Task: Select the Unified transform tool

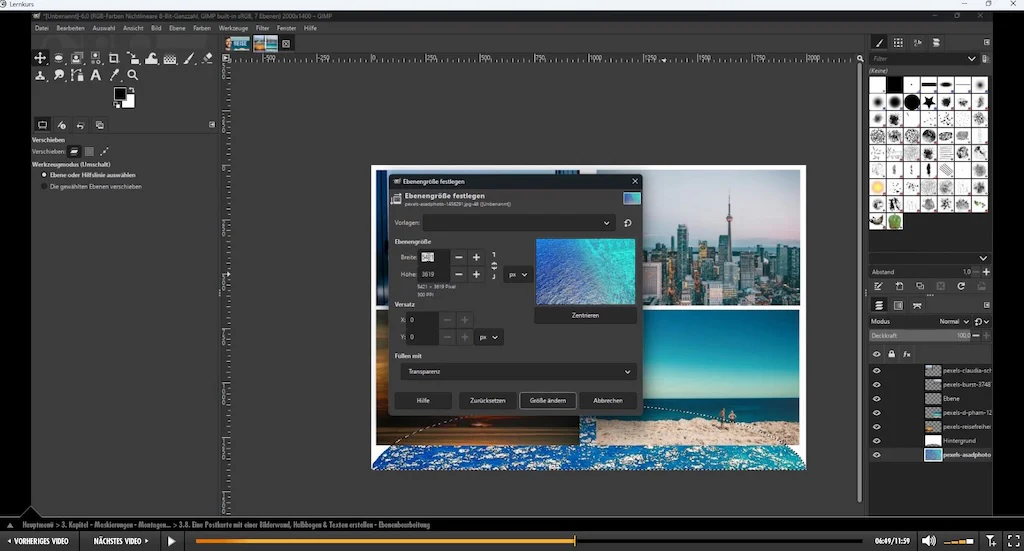Action: (133, 58)
